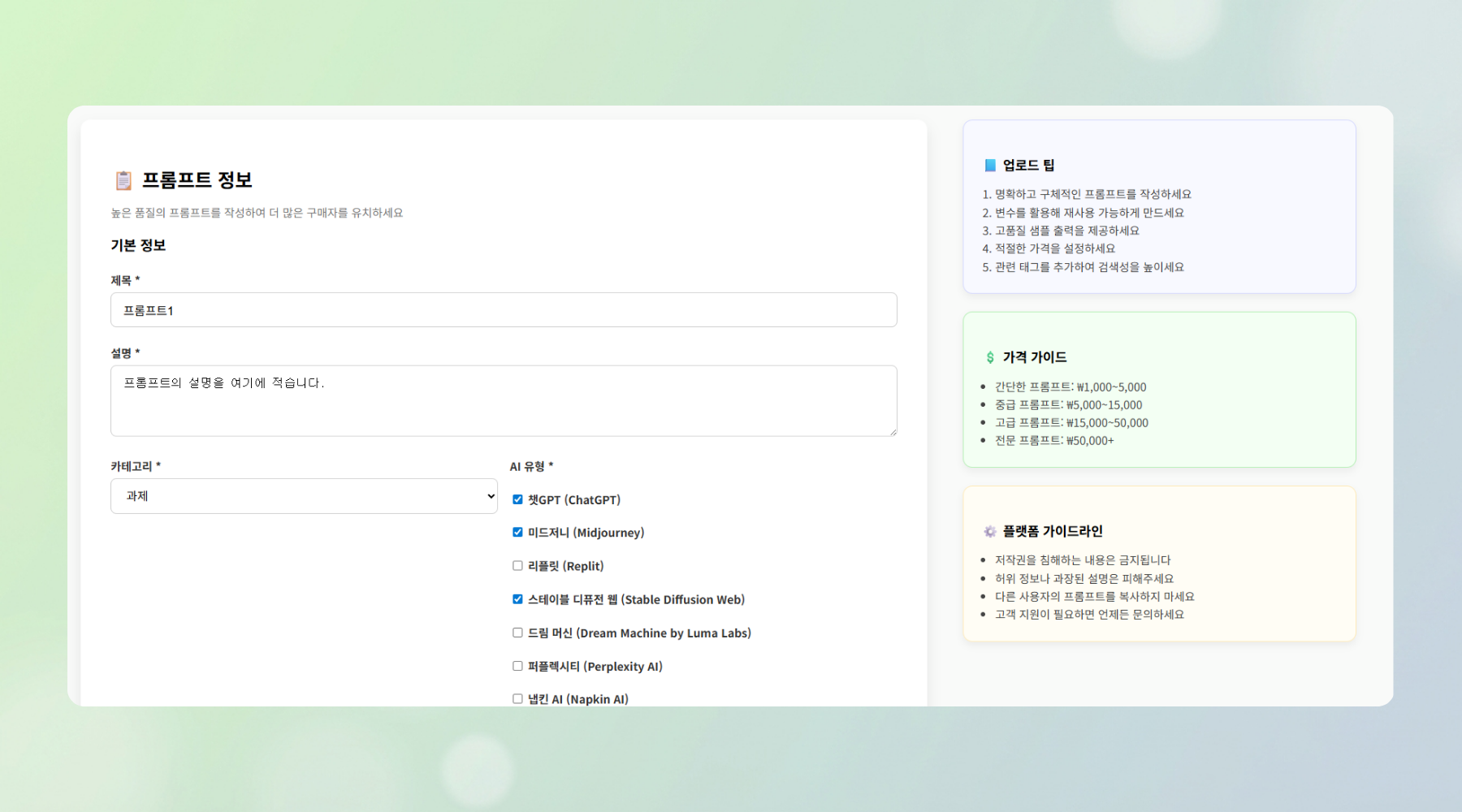The height and width of the screenshot is (812, 1462).
Task: Enable the 리플릿 (Replit) checkbox
Action: coord(517,566)
